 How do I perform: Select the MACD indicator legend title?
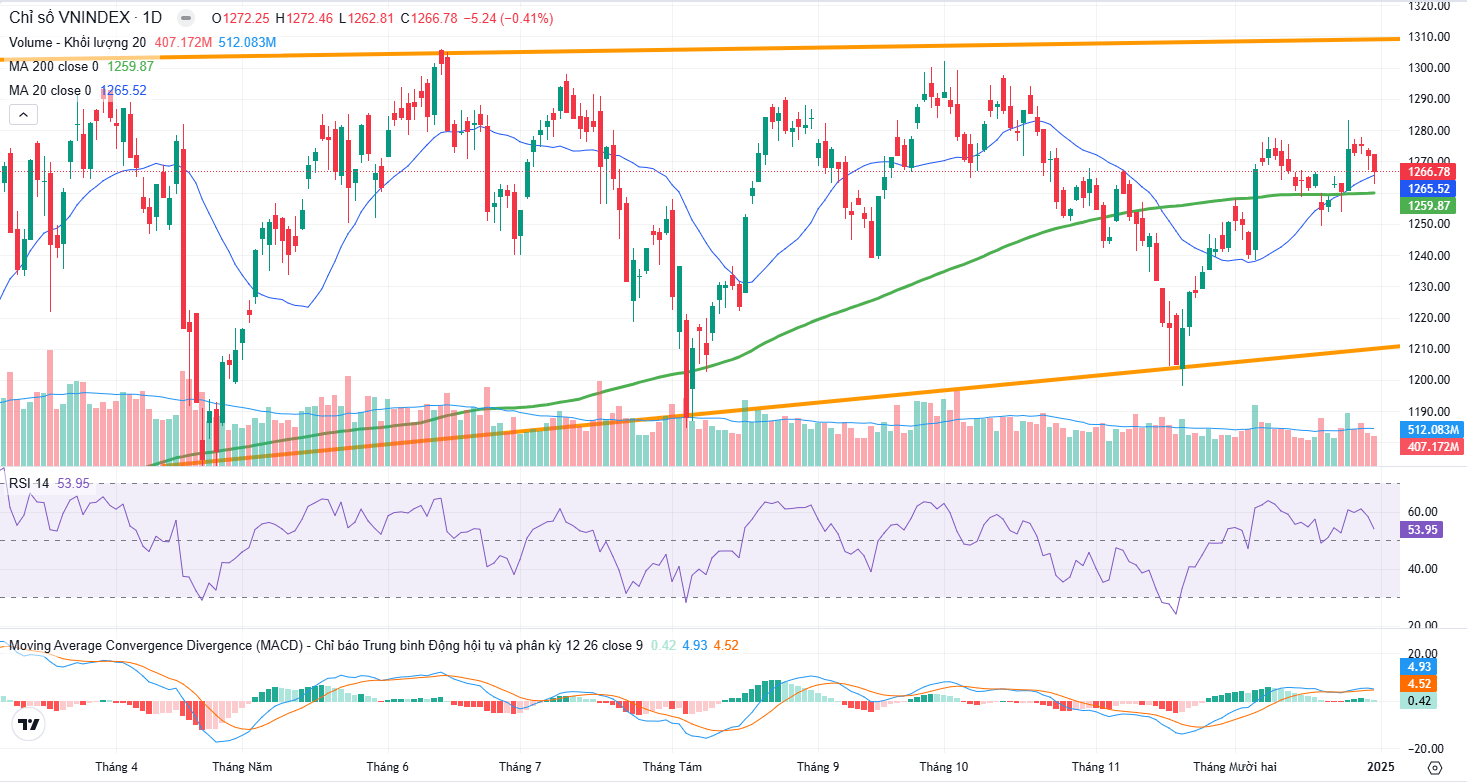click(326, 646)
